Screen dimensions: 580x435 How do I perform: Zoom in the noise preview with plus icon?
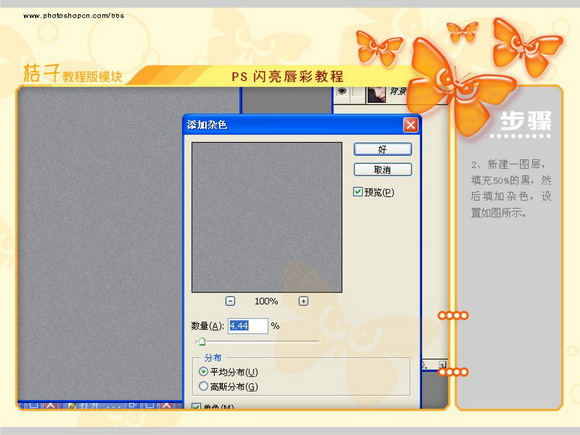(303, 301)
